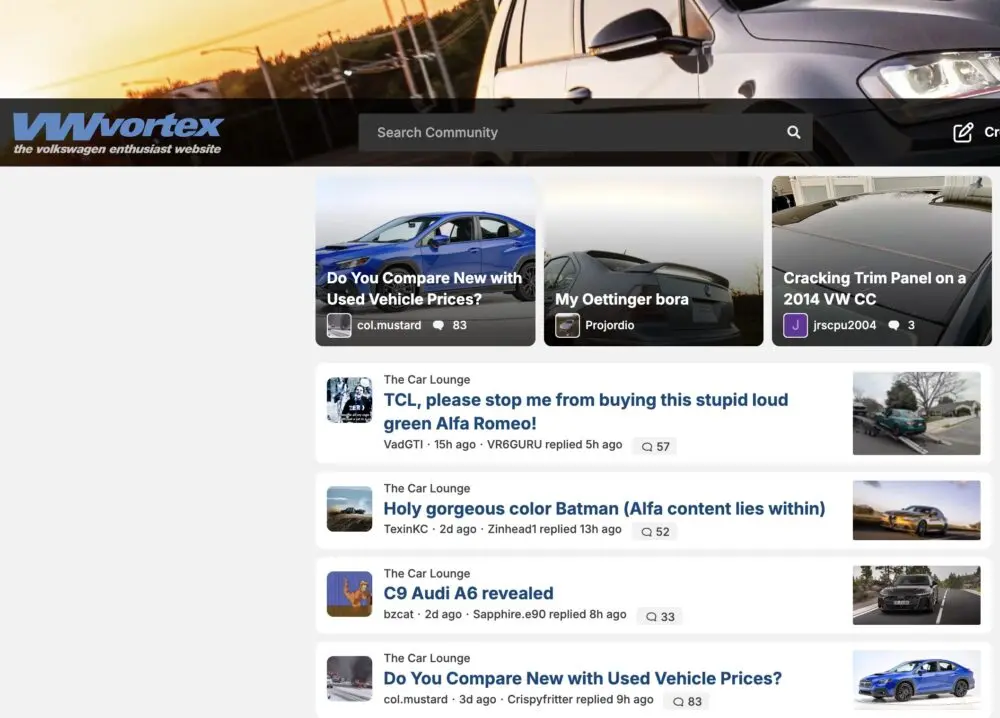The image size is (1000, 718).
Task: Click The Car Lounge above Compare New thread in list
Action: pos(427,658)
